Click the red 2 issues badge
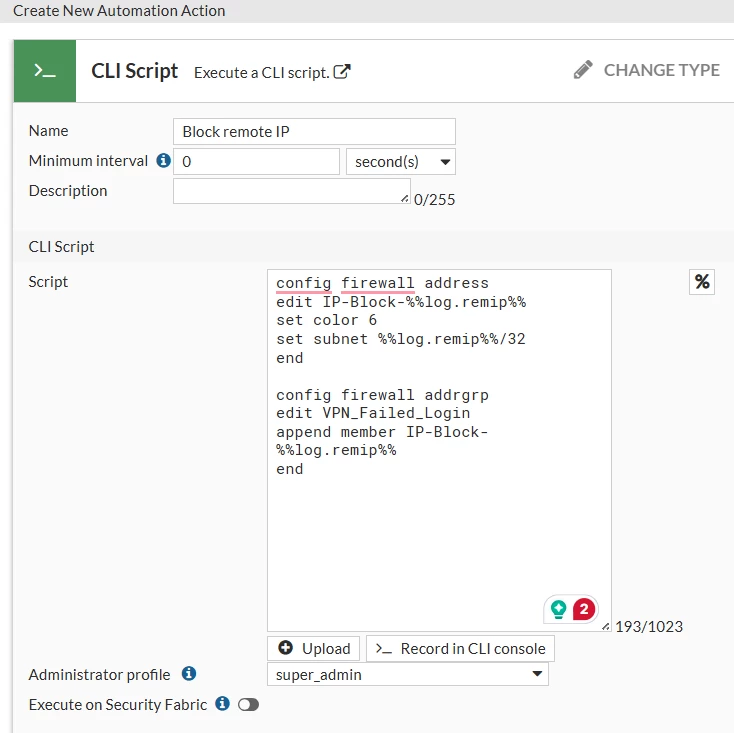The width and height of the screenshot is (734, 733). tap(584, 609)
